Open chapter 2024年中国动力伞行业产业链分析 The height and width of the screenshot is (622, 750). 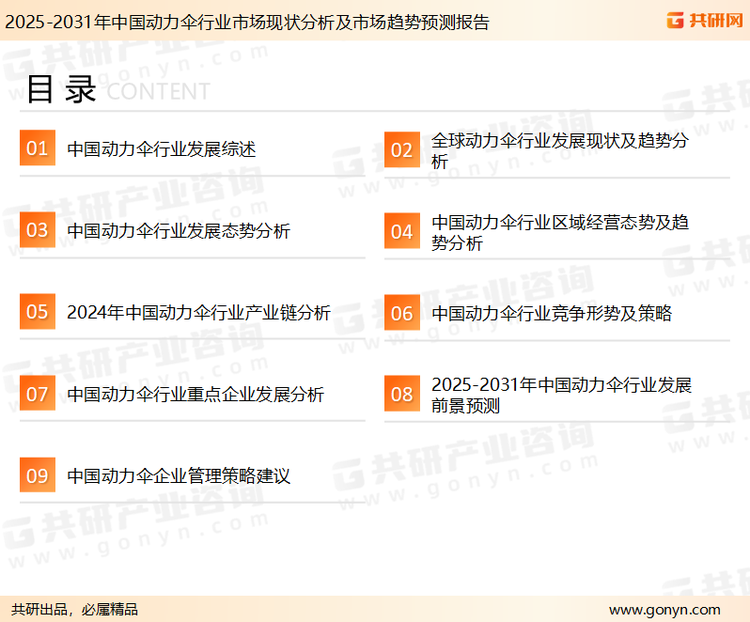[x=199, y=312]
